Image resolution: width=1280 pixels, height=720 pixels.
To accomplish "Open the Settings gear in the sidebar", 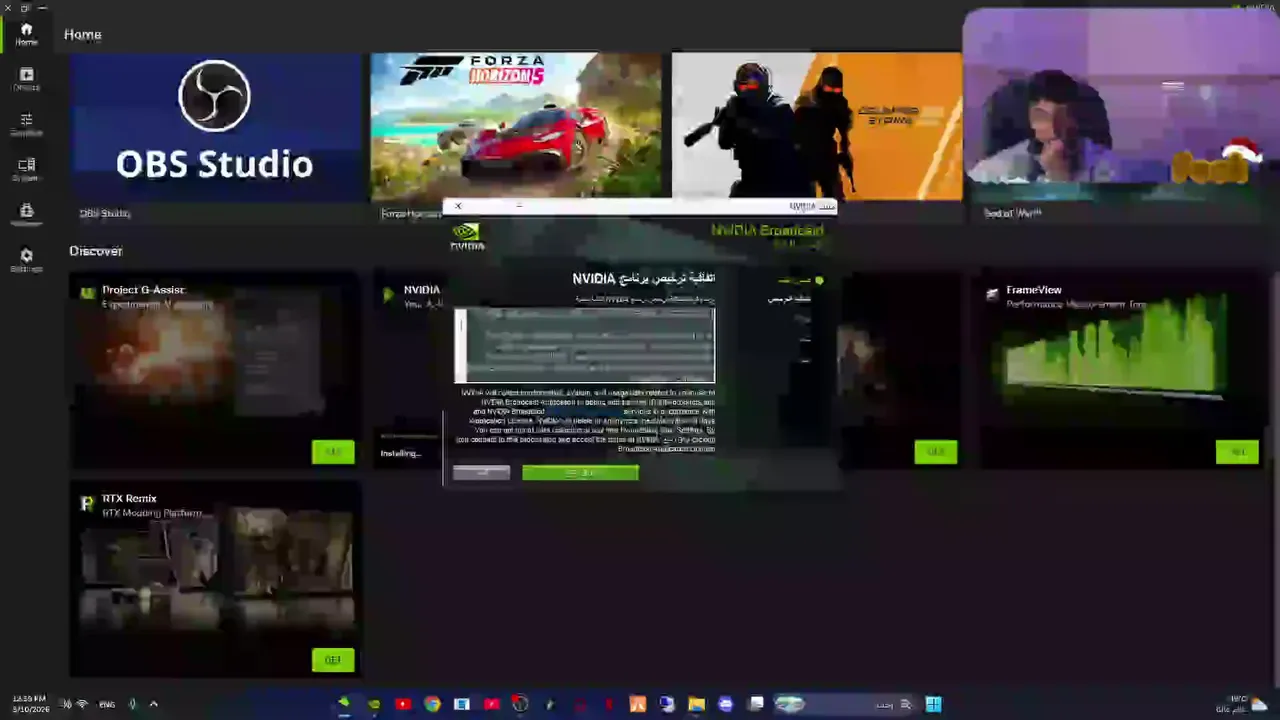I will tap(26, 260).
